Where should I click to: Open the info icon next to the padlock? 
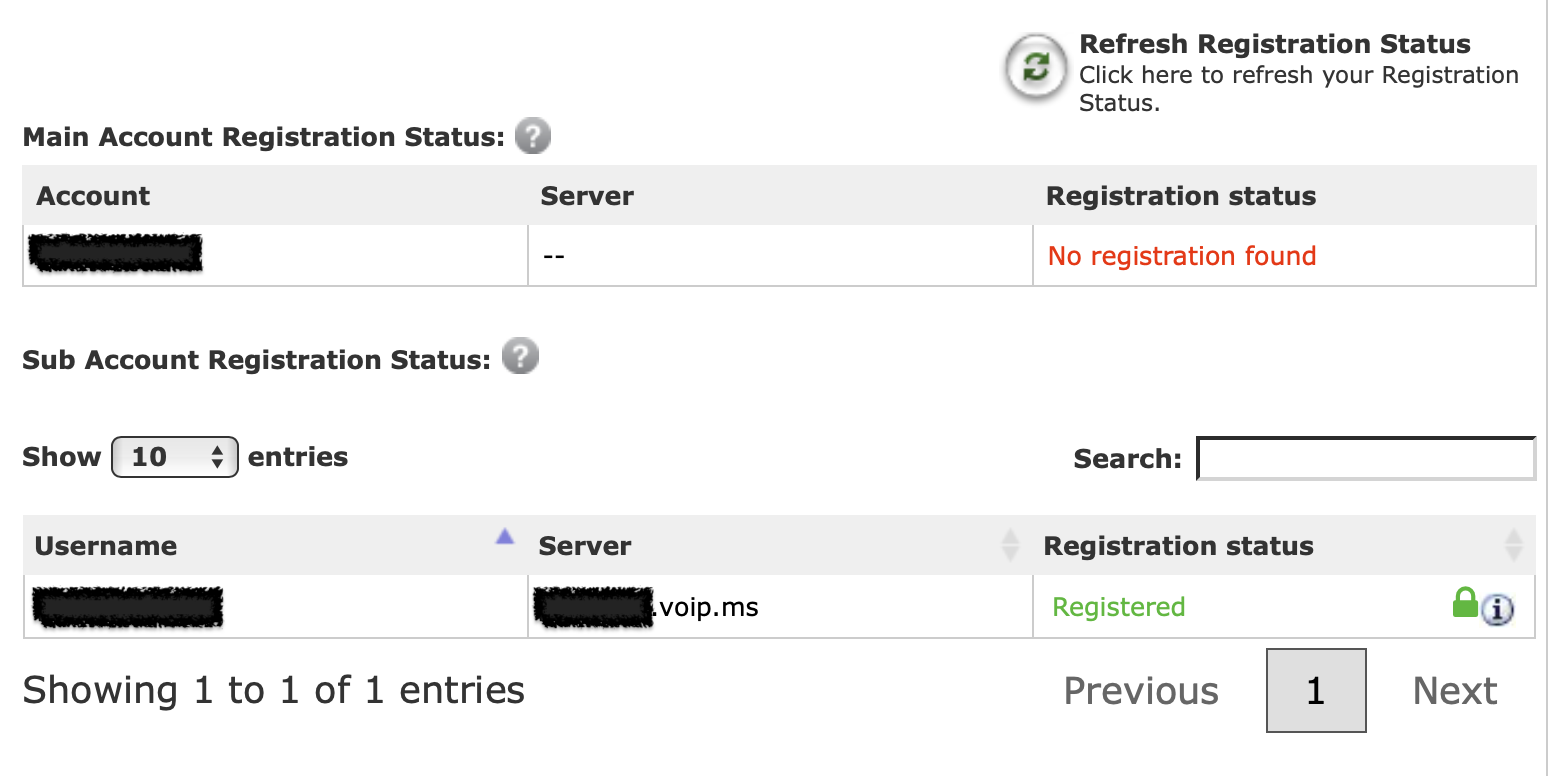[1496, 609]
